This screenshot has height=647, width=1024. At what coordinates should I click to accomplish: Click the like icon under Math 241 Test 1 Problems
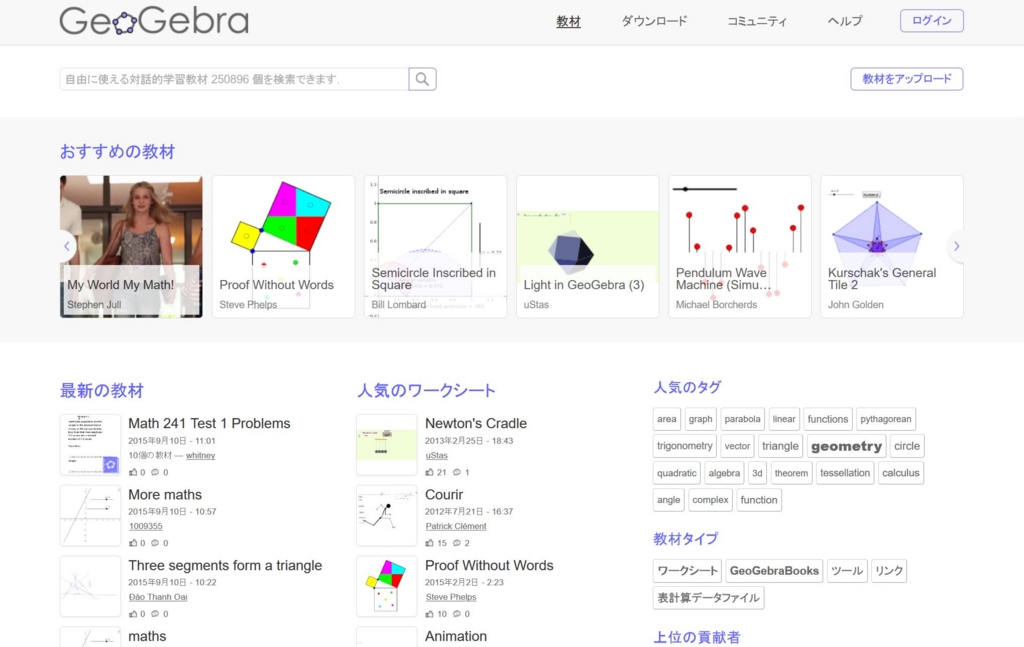[133, 472]
